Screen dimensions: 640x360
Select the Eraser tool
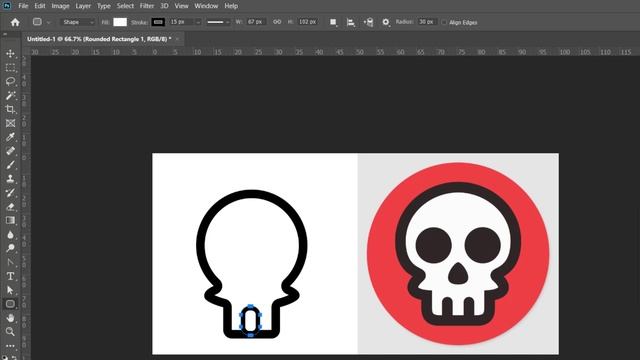click(x=10, y=206)
